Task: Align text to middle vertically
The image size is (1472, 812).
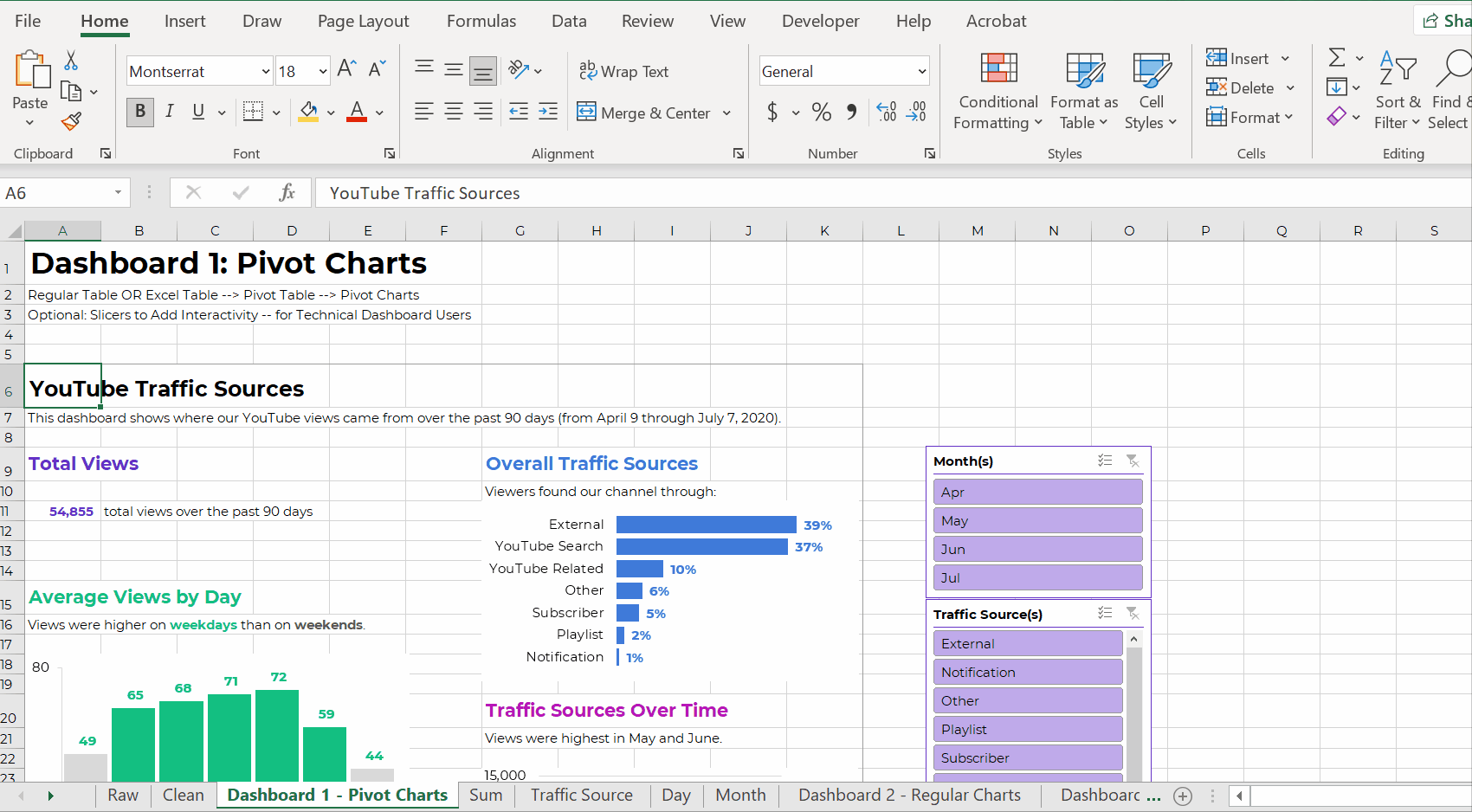Action: pos(454,69)
